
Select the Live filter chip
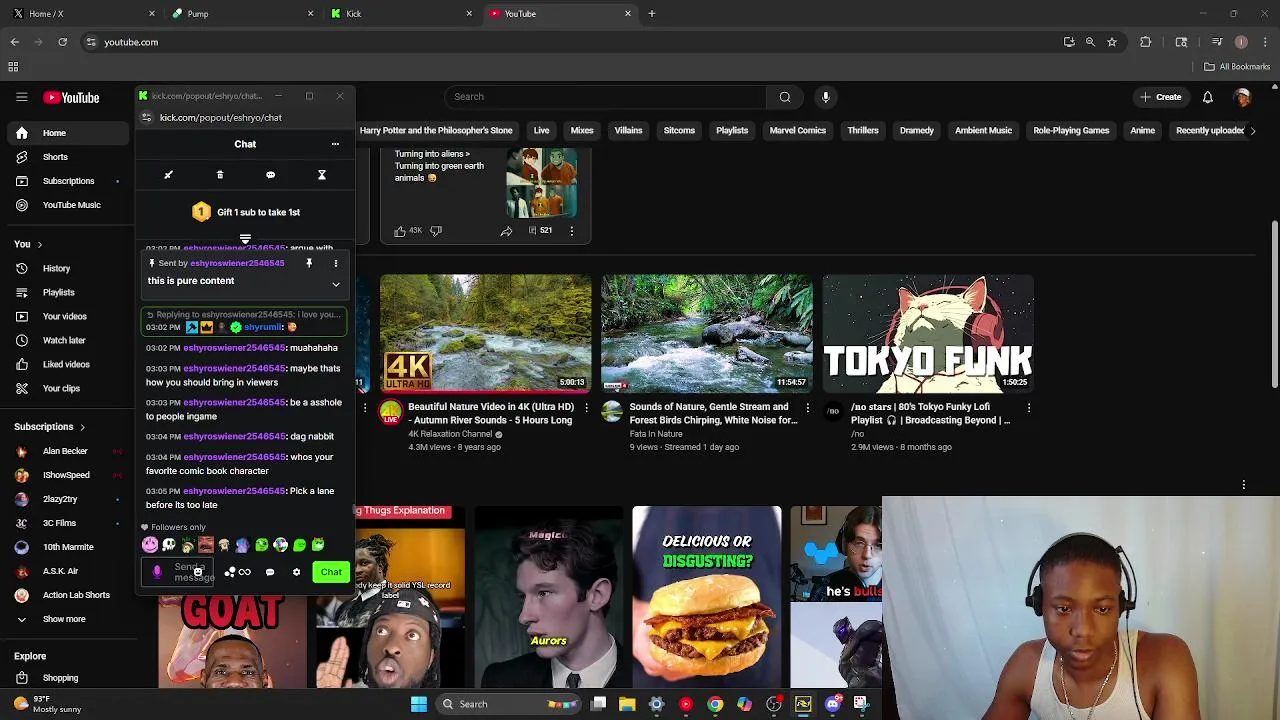541,131
